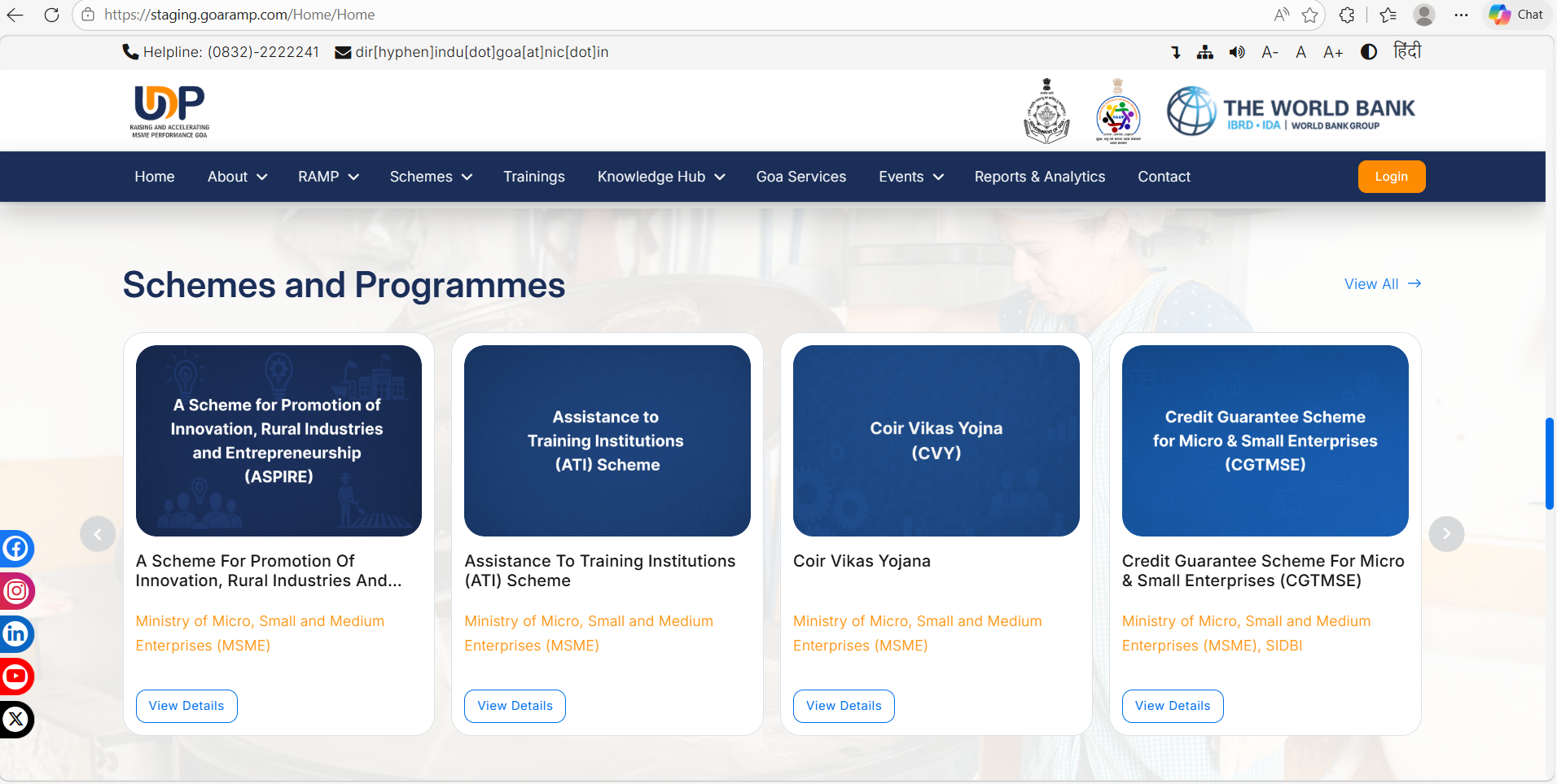The image size is (1557, 784).
Task: Open the CGTMSE scheme thumbnail
Action: (1265, 440)
